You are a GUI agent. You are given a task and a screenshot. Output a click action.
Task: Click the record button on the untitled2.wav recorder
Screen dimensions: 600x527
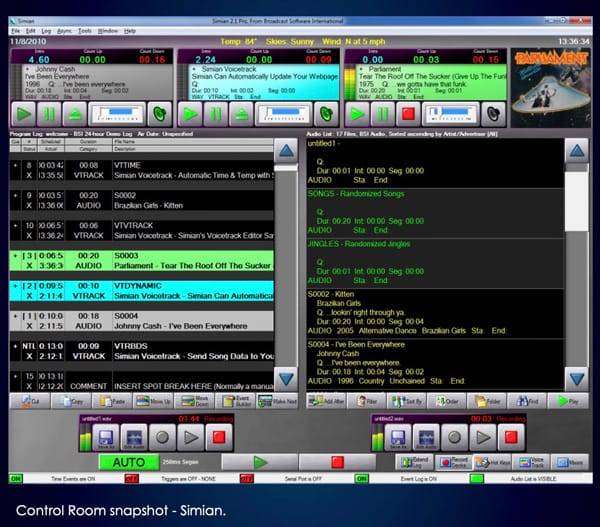pyautogui.click(x=455, y=437)
